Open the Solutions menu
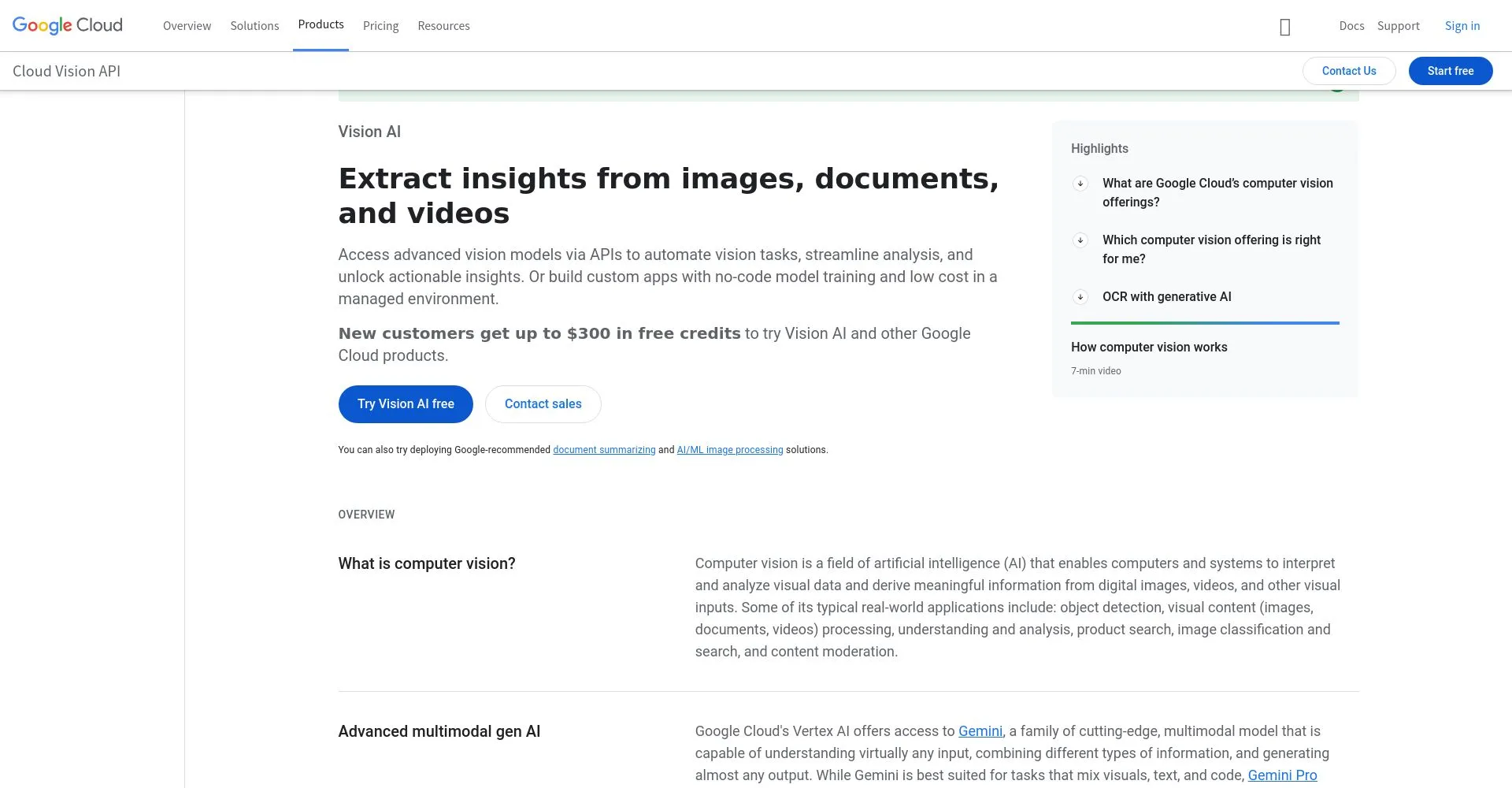Screen dimensions: 1512x788 (254, 26)
